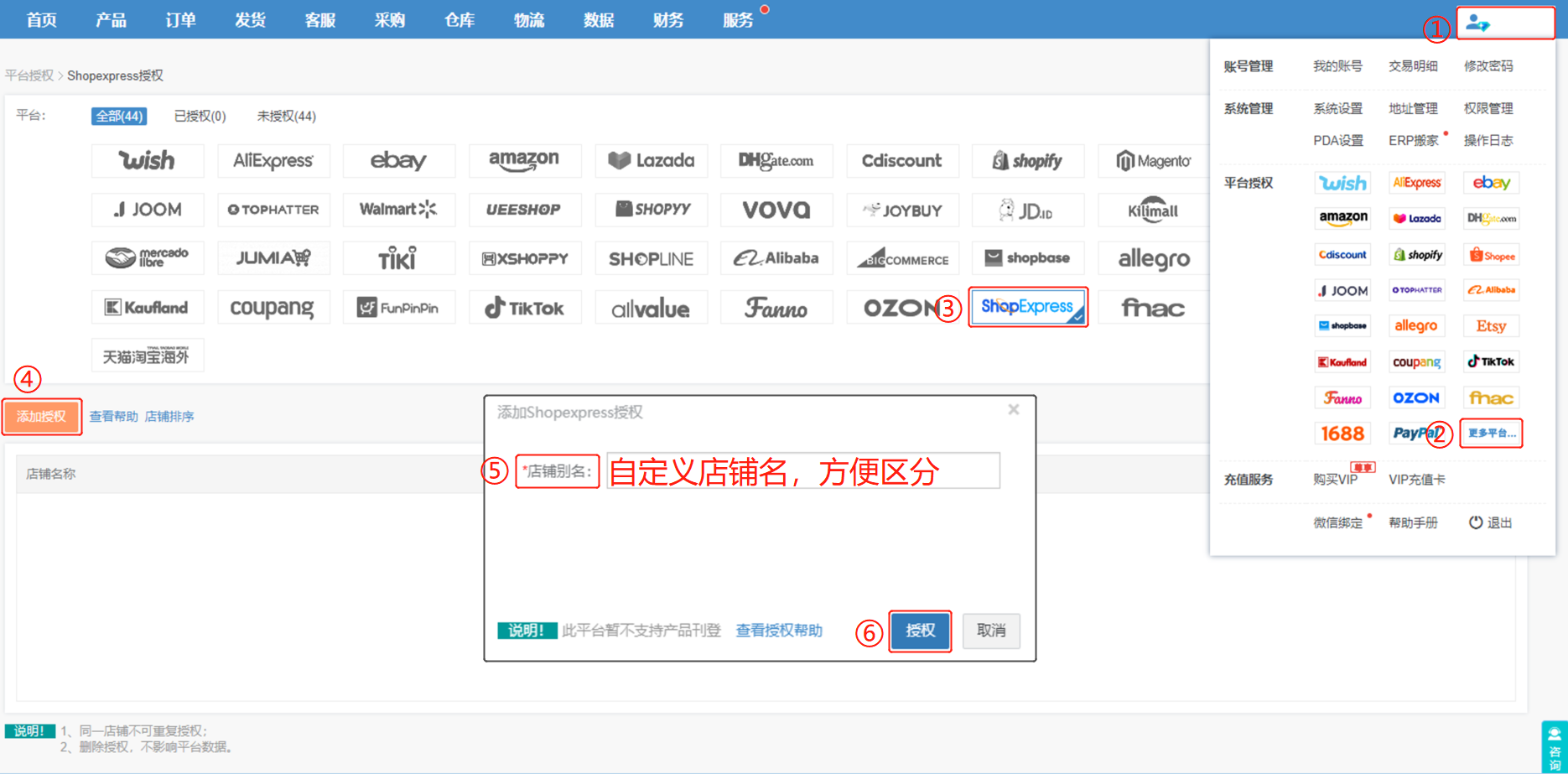1568x774 pixels.
Task: Open Etsy logo in the account dropdown panel
Action: point(1491,326)
